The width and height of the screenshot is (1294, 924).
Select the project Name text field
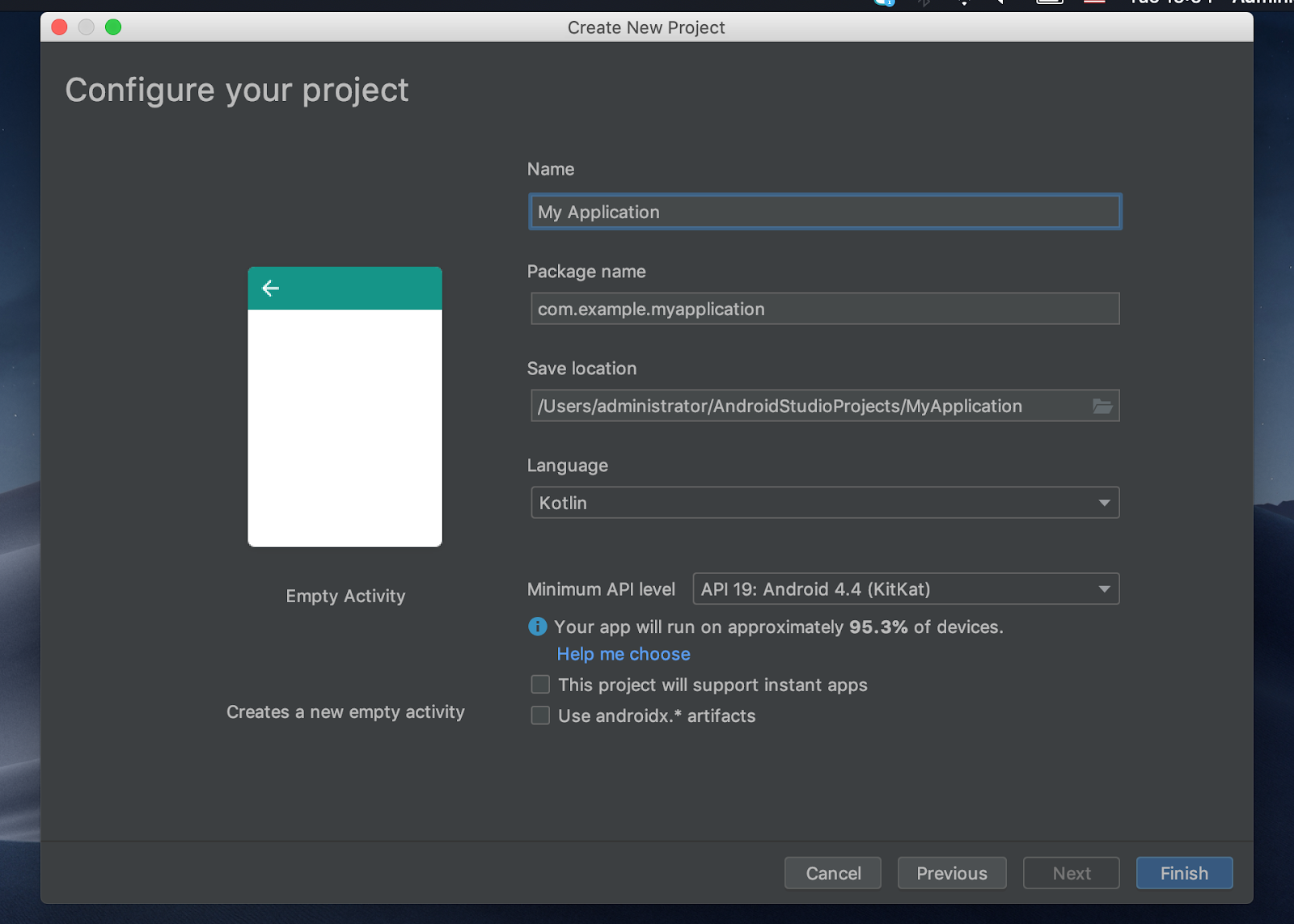pos(824,212)
